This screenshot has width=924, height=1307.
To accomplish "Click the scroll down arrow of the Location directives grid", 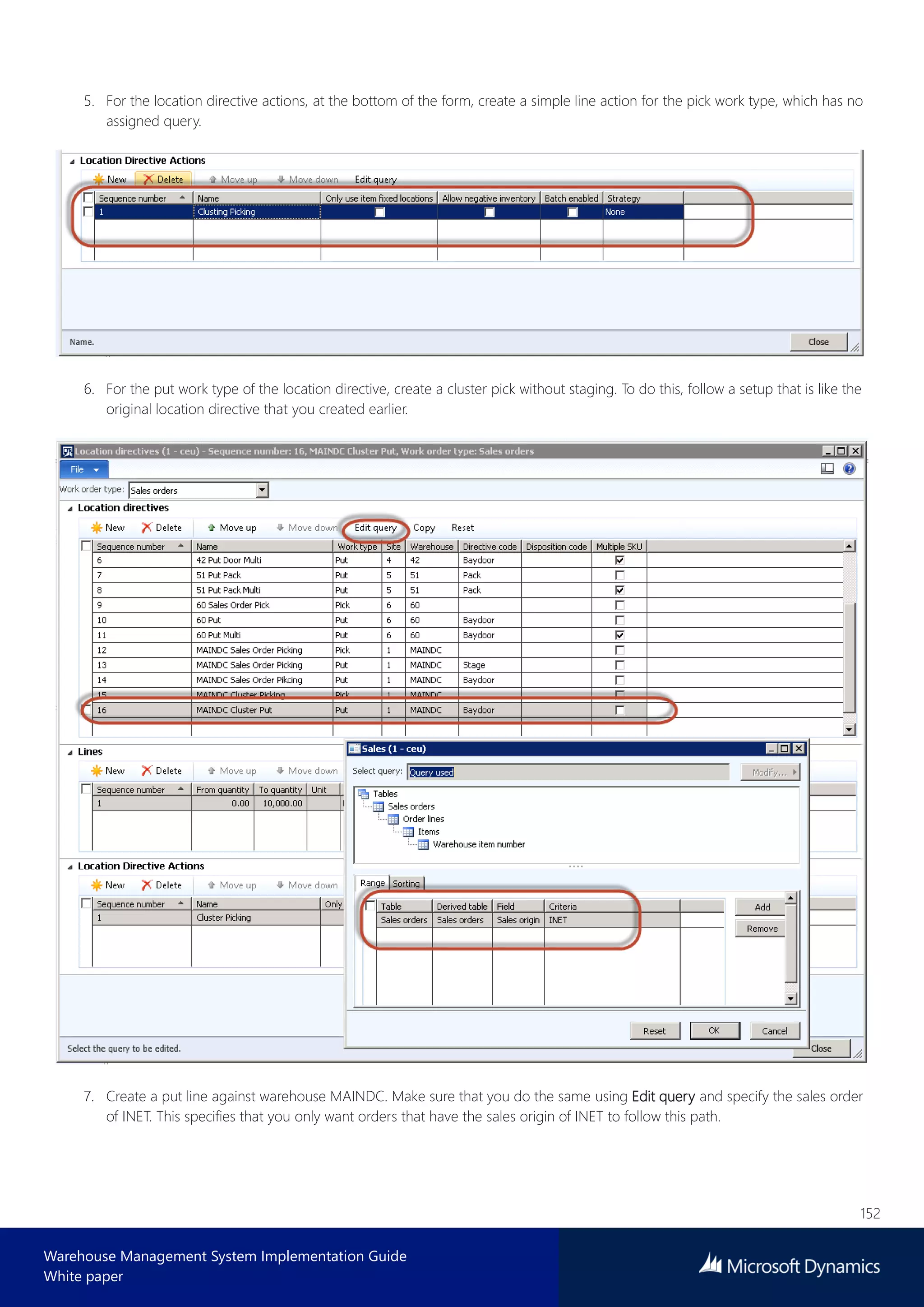I will click(849, 730).
